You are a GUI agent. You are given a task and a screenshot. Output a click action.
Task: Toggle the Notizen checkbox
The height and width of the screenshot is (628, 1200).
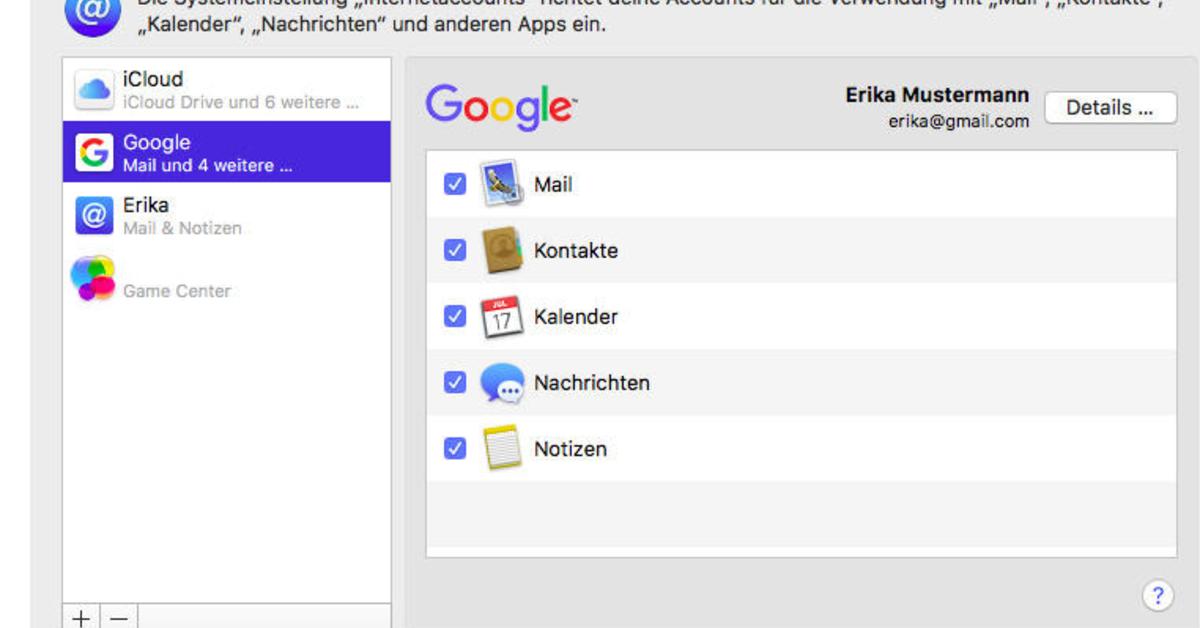click(x=455, y=448)
